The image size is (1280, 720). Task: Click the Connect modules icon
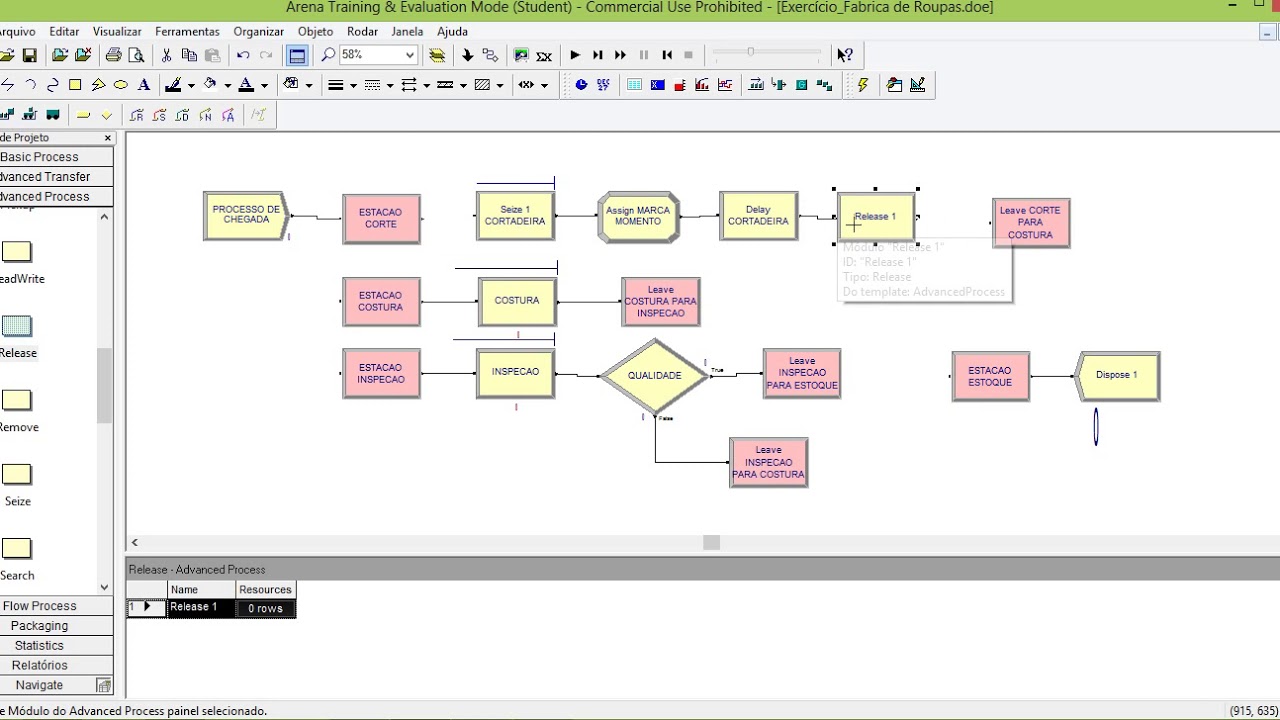(490, 55)
